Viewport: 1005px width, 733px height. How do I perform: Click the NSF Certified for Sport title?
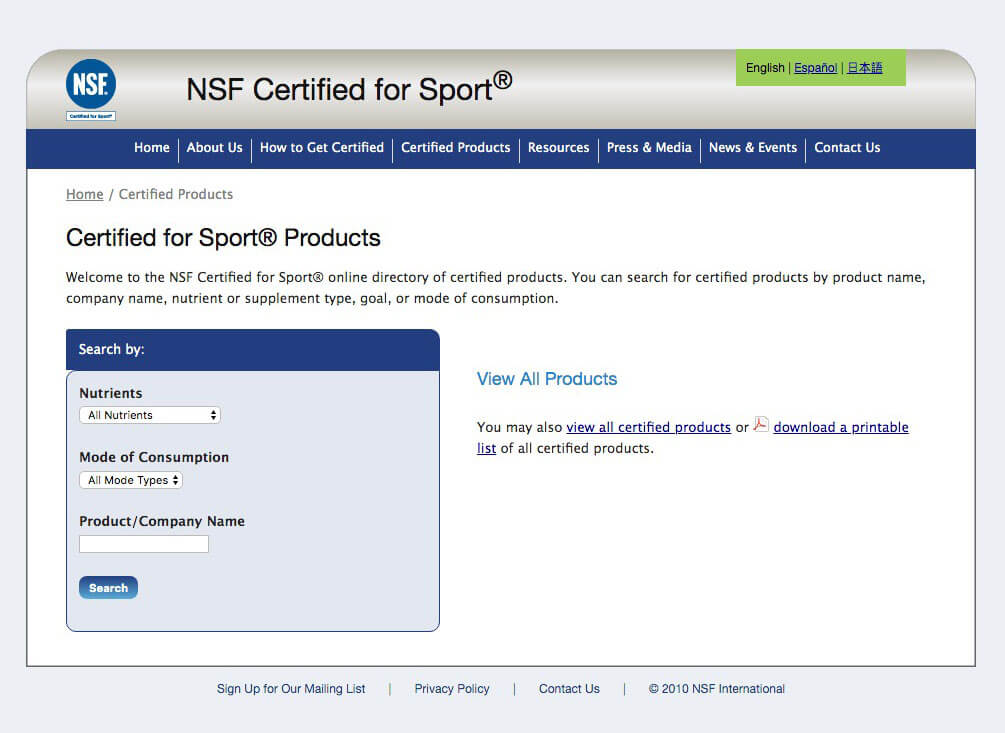[x=349, y=88]
